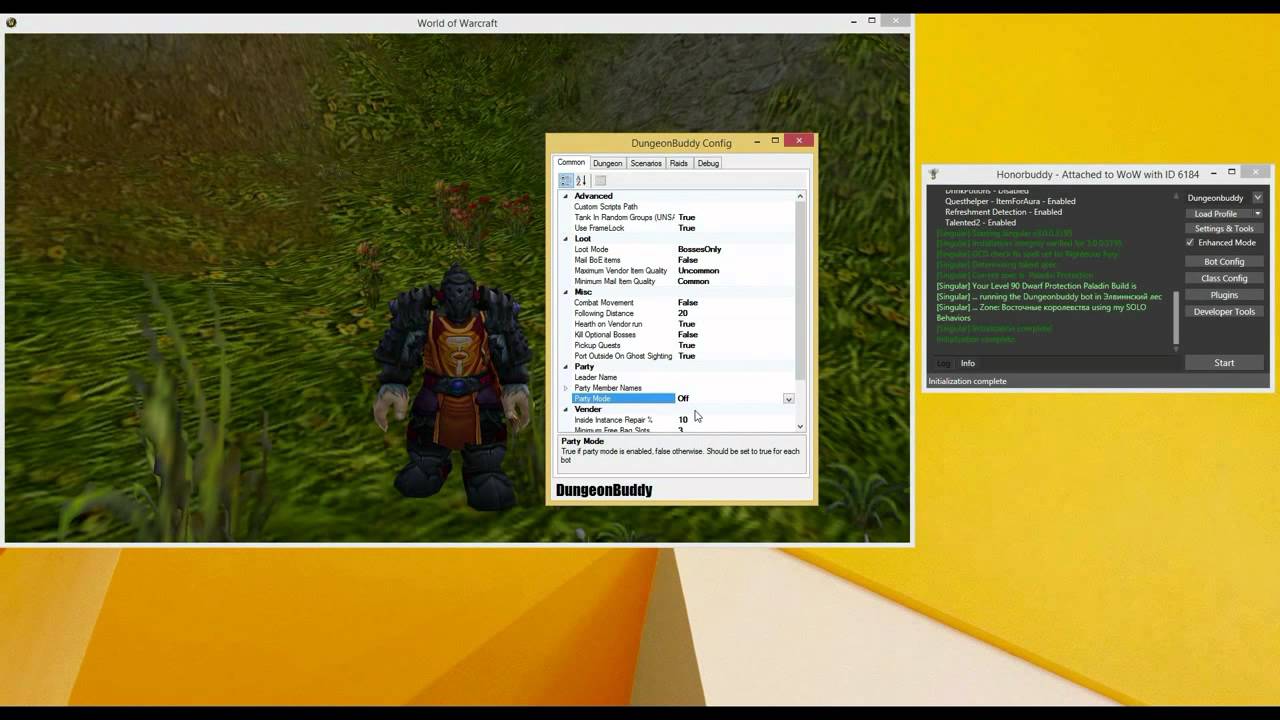1280x720 pixels.
Task: Click the Uncommon value
Action: click(x=698, y=271)
